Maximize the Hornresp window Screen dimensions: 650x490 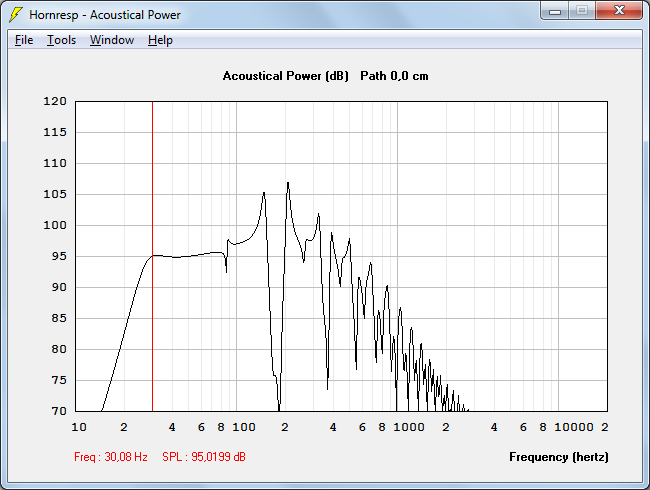coord(582,11)
